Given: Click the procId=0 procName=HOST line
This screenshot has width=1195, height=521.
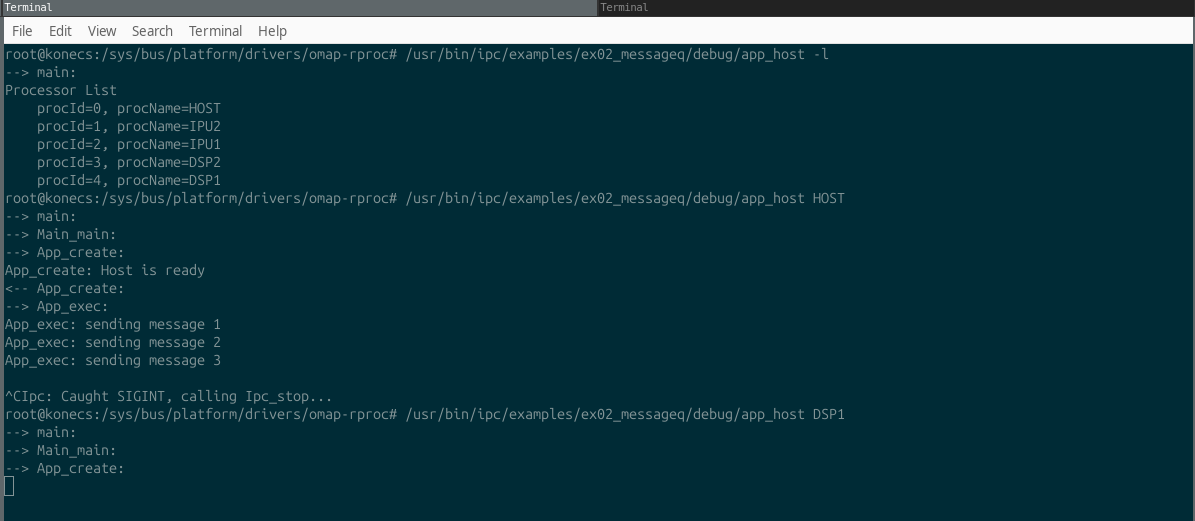Looking at the screenshot, I should pos(129,108).
